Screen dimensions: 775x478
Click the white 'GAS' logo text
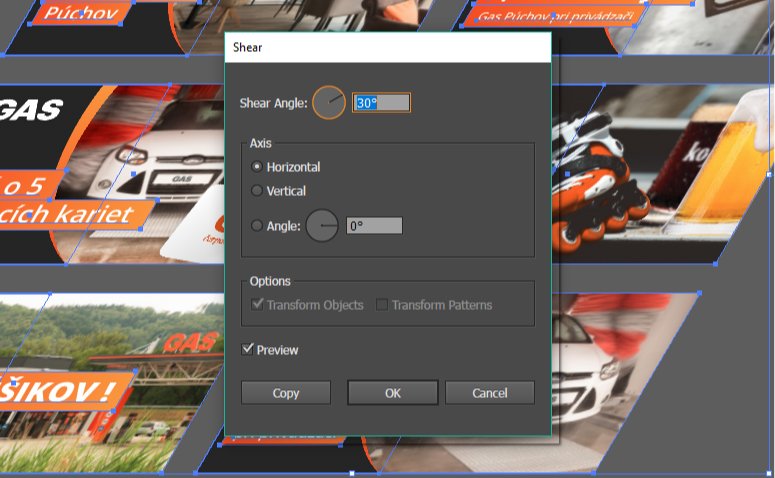point(31,110)
